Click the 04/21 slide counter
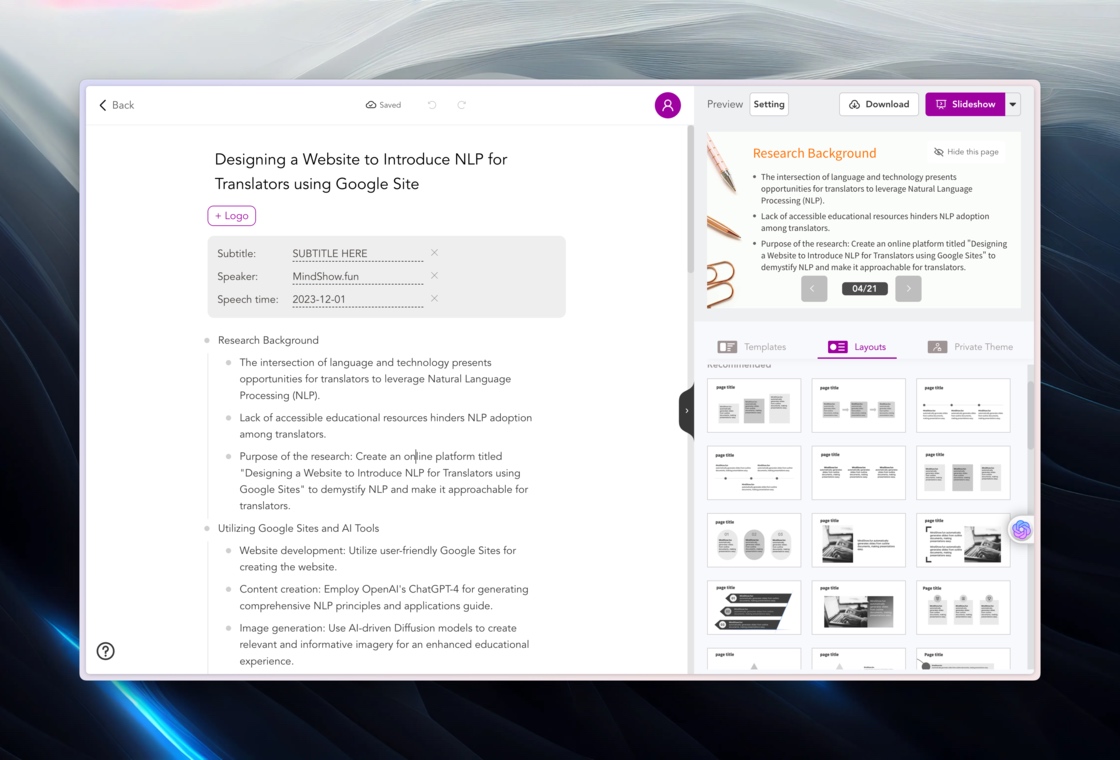1120x760 pixels. pyautogui.click(x=864, y=289)
